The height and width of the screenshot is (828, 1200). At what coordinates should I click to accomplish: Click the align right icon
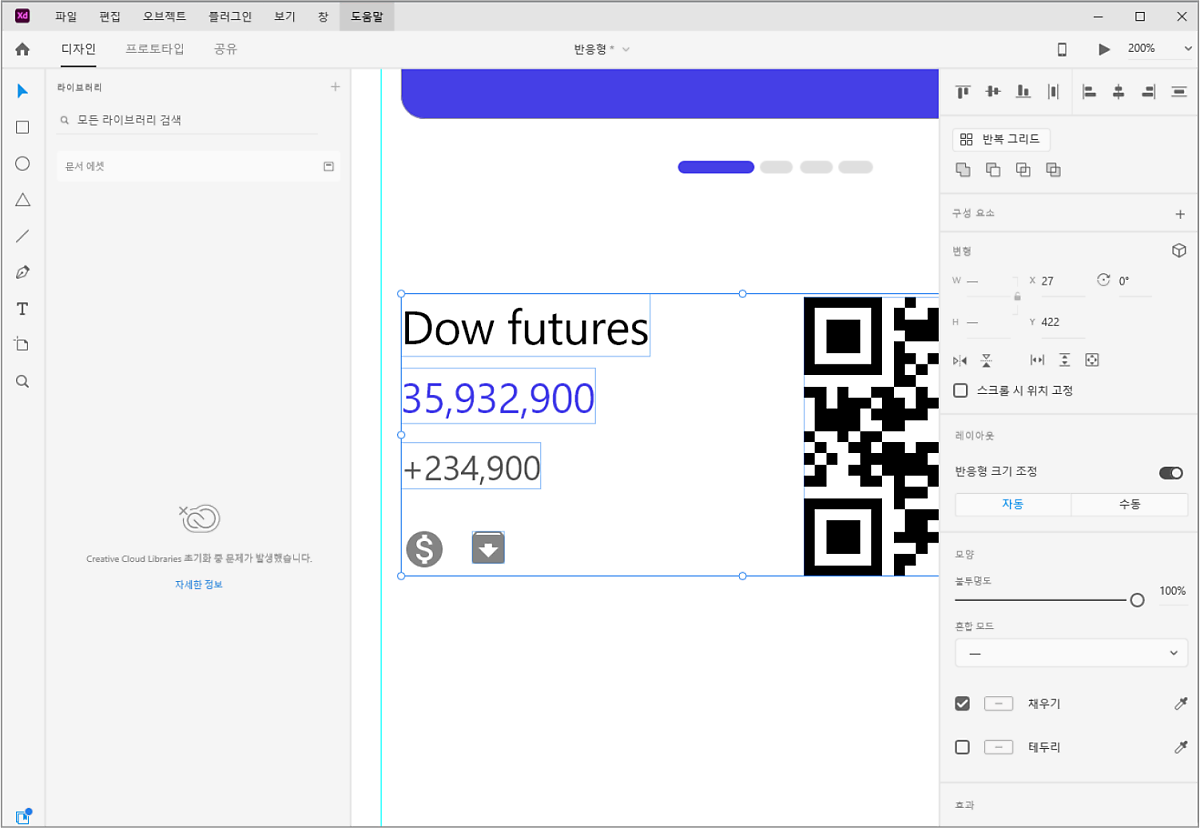(x=1149, y=91)
